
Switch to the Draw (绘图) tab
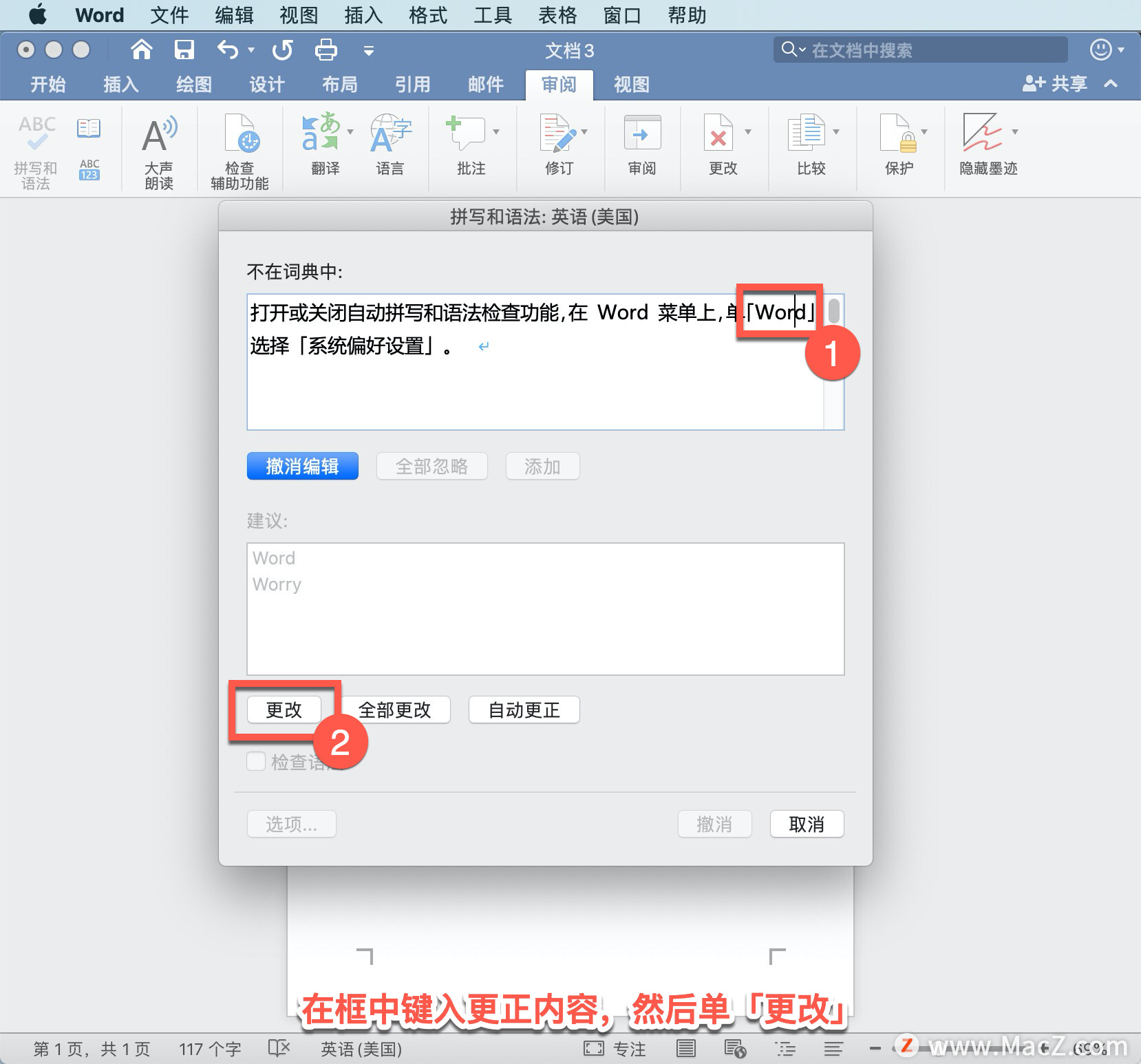(x=194, y=85)
